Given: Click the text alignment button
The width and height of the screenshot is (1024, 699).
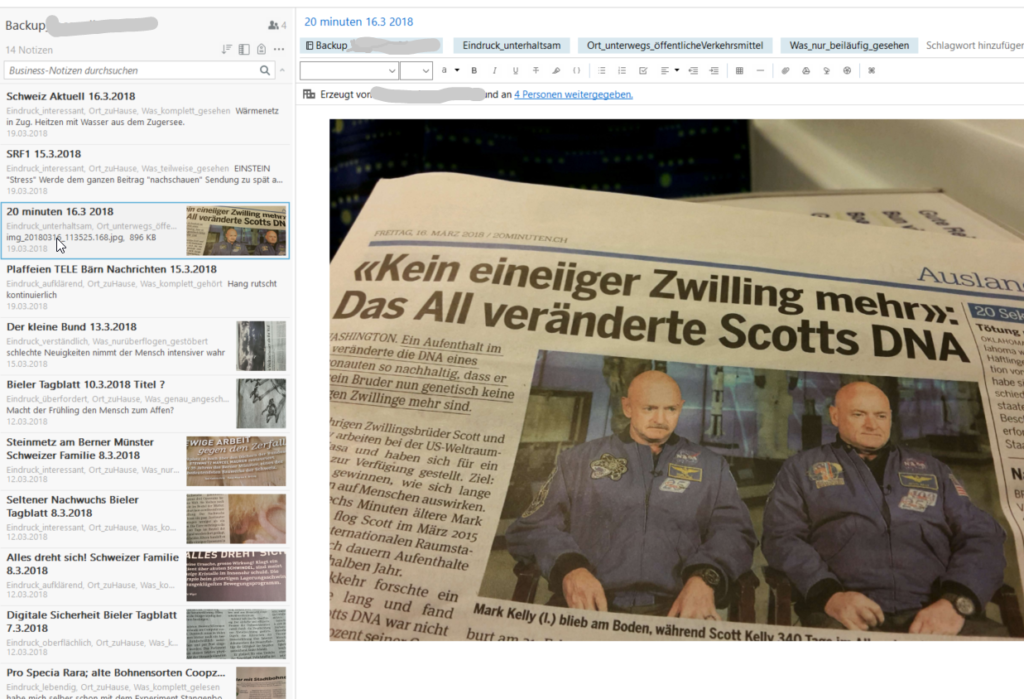Looking at the screenshot, I should [x=664, y=71].
